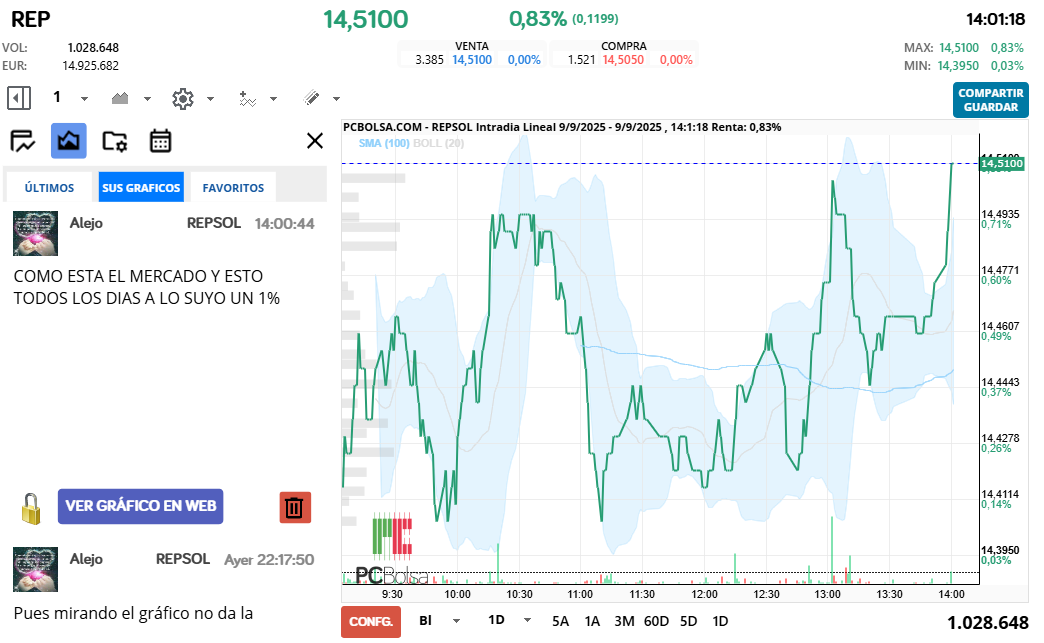Delete the chart with red trash icon
This screenshot has width=1044, height=643.
295,508
